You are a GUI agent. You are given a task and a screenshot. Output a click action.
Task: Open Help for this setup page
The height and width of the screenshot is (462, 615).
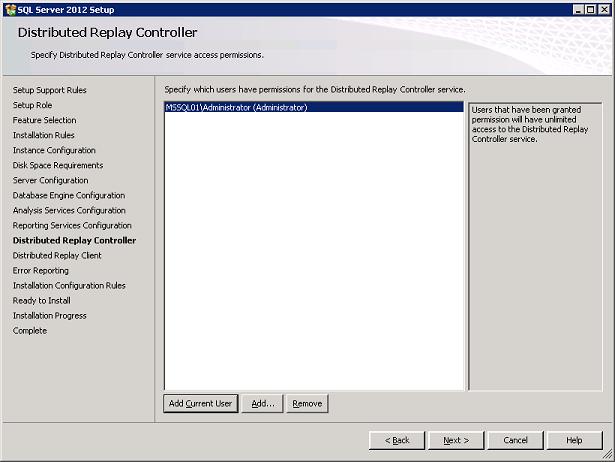coord(574,440)
